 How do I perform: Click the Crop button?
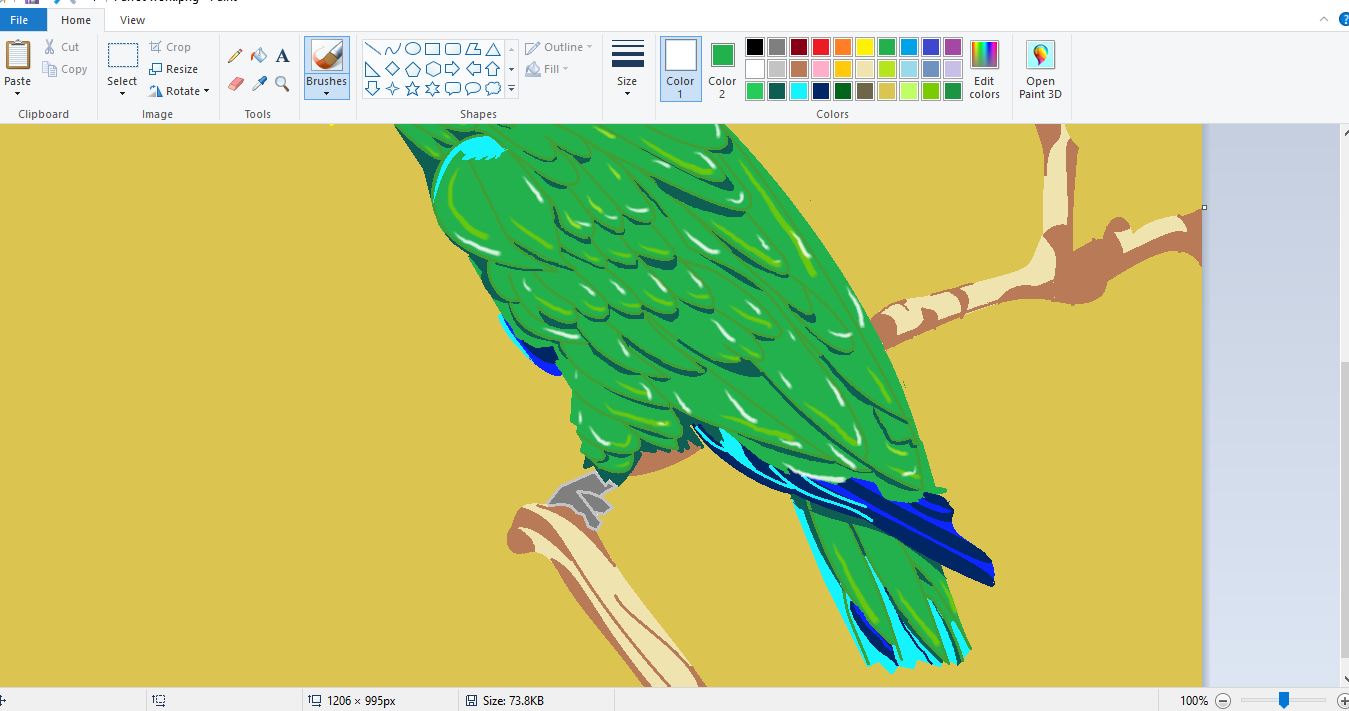point(170,47)
